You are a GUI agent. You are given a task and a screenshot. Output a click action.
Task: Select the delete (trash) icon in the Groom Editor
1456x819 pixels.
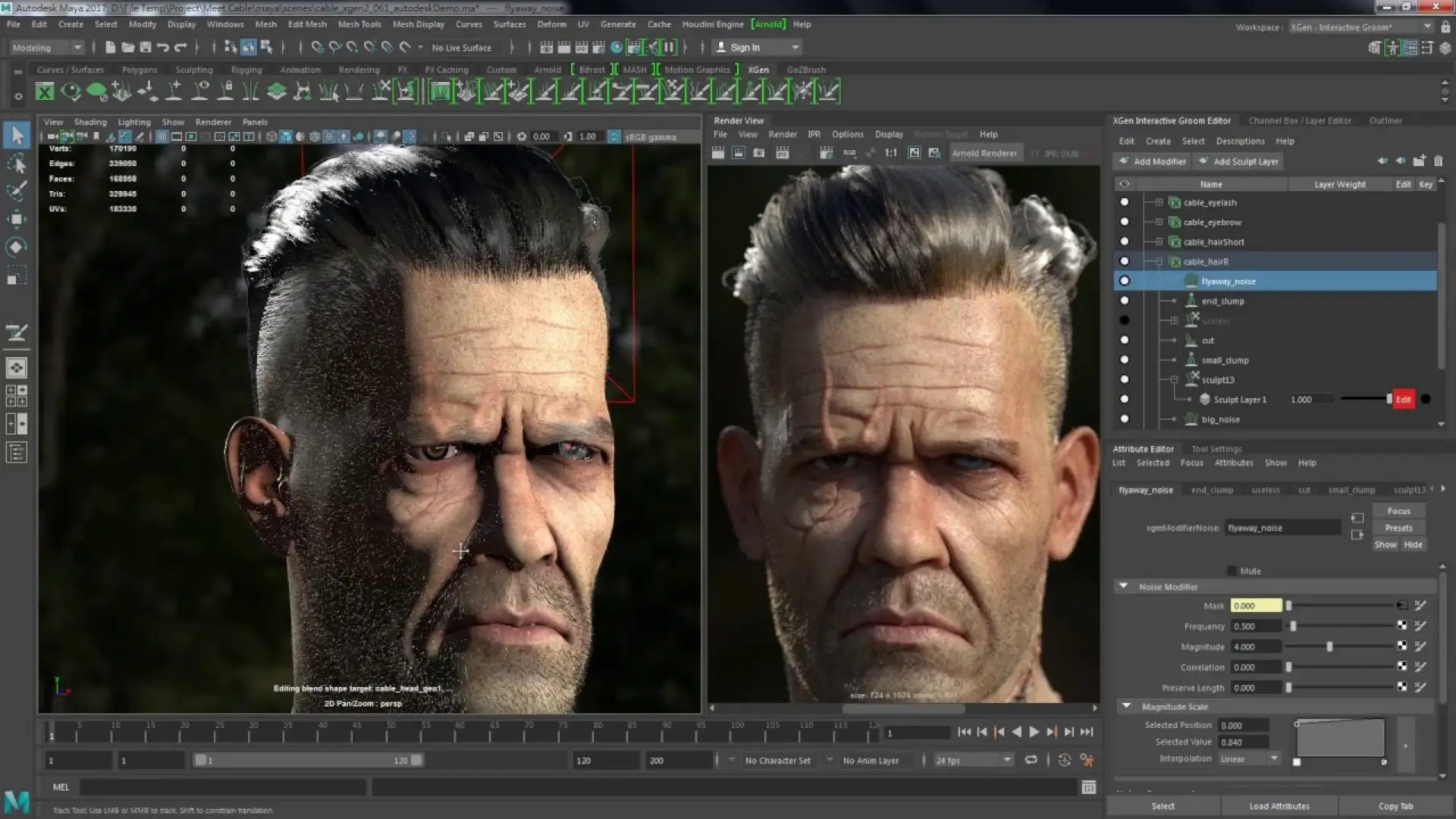tap(1439, 161)
